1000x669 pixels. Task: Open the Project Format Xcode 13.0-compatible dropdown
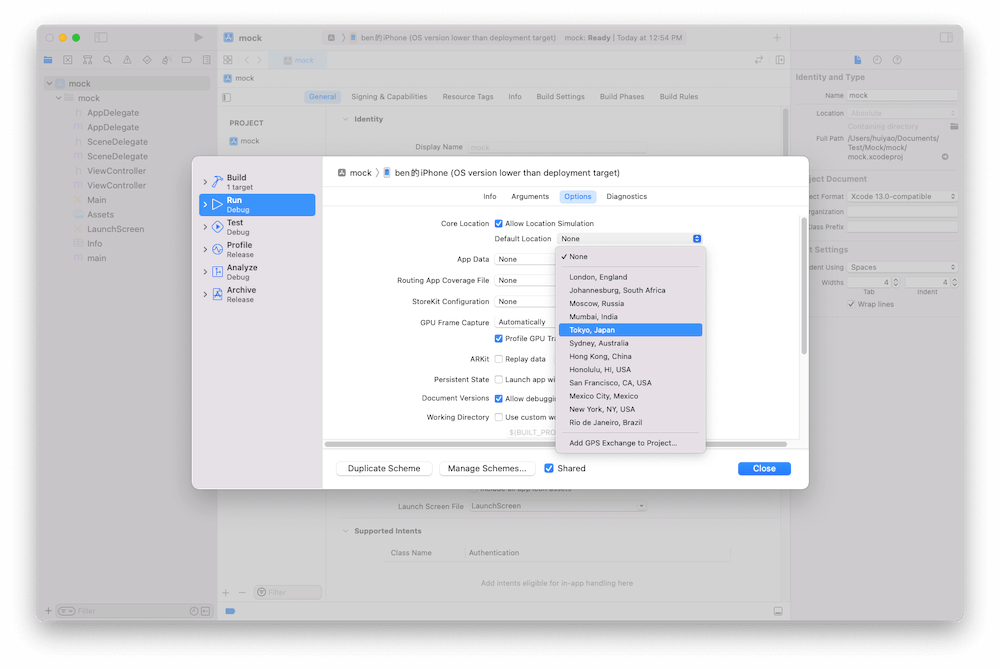902,196
